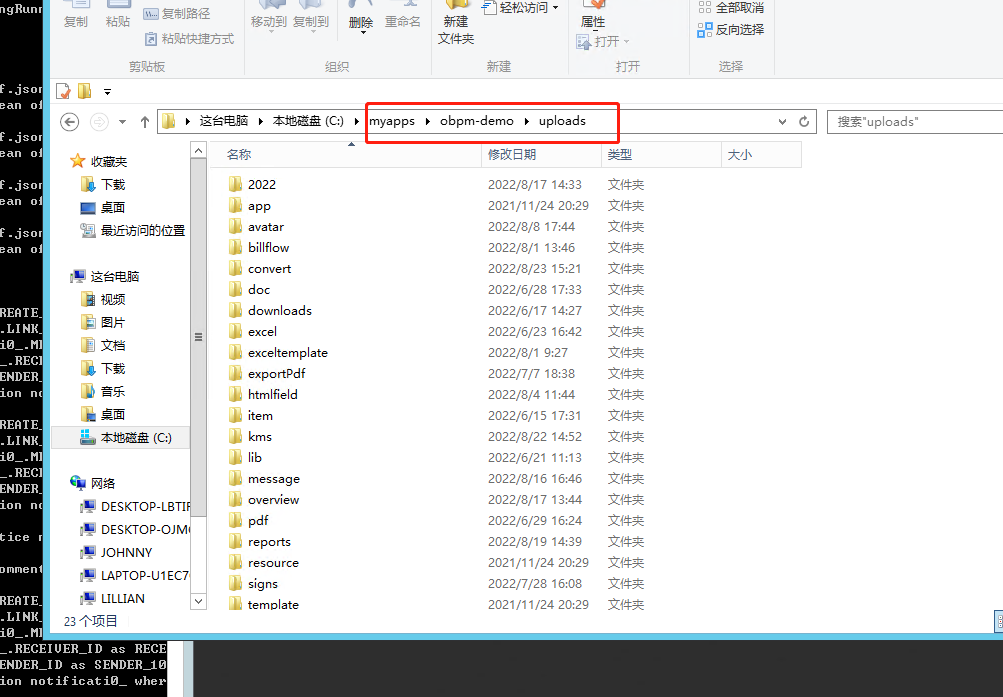Click the quick access new folder icon
1003x697 pixels.
pyautogui.click(x=84, y=91)
